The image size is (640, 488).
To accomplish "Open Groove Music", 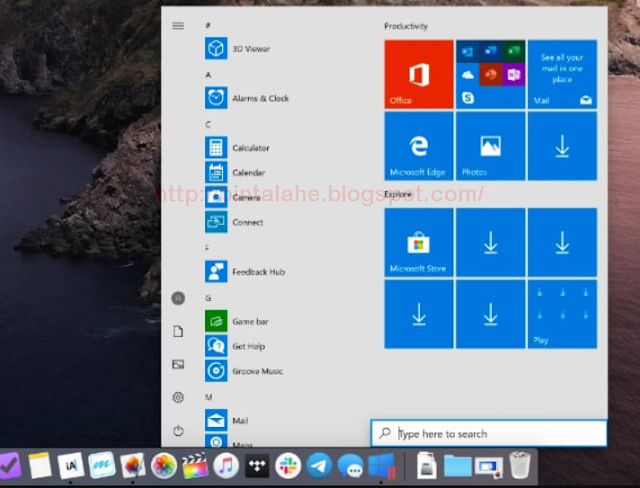I will point(244,371).
